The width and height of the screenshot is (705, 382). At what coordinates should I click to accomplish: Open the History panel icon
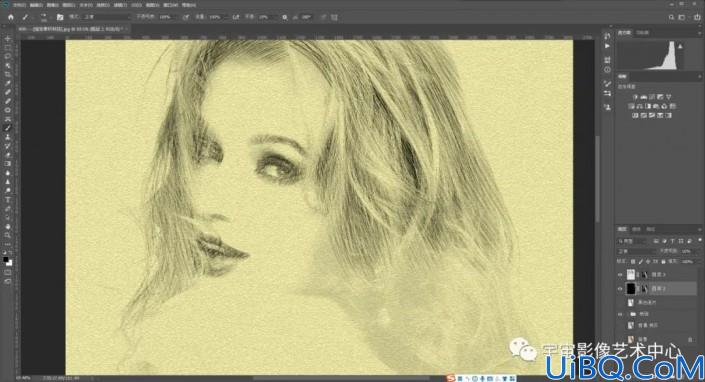click(607, 36)
